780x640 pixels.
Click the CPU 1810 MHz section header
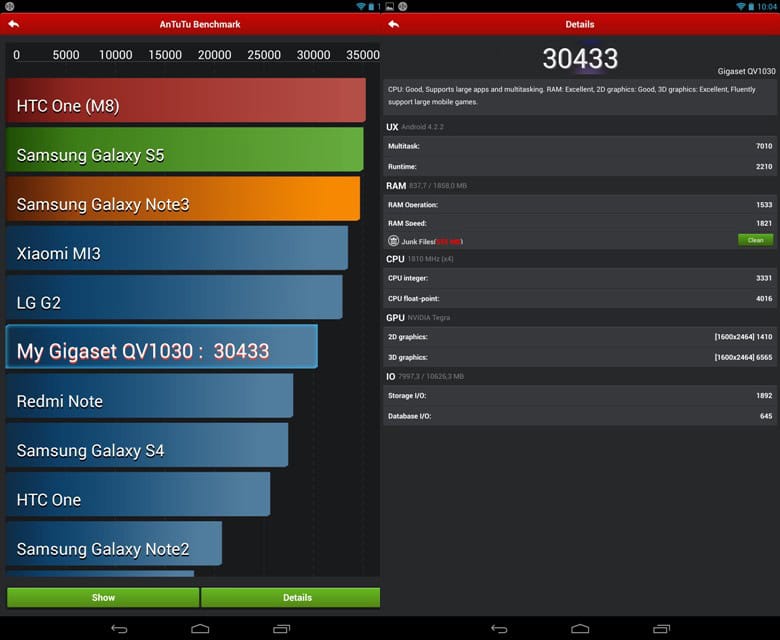[420, 259]
